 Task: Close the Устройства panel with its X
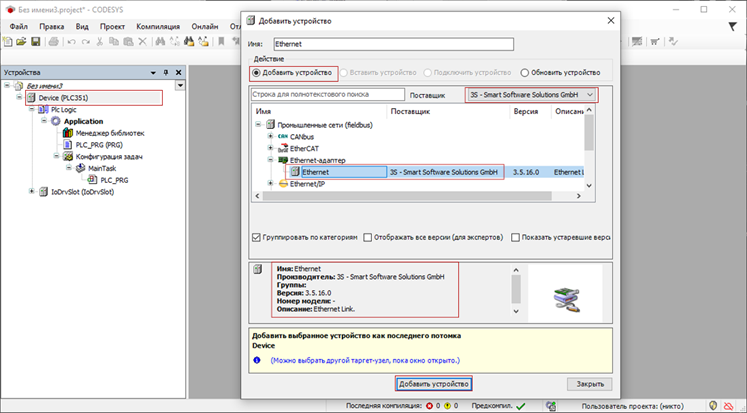point(179,72)
